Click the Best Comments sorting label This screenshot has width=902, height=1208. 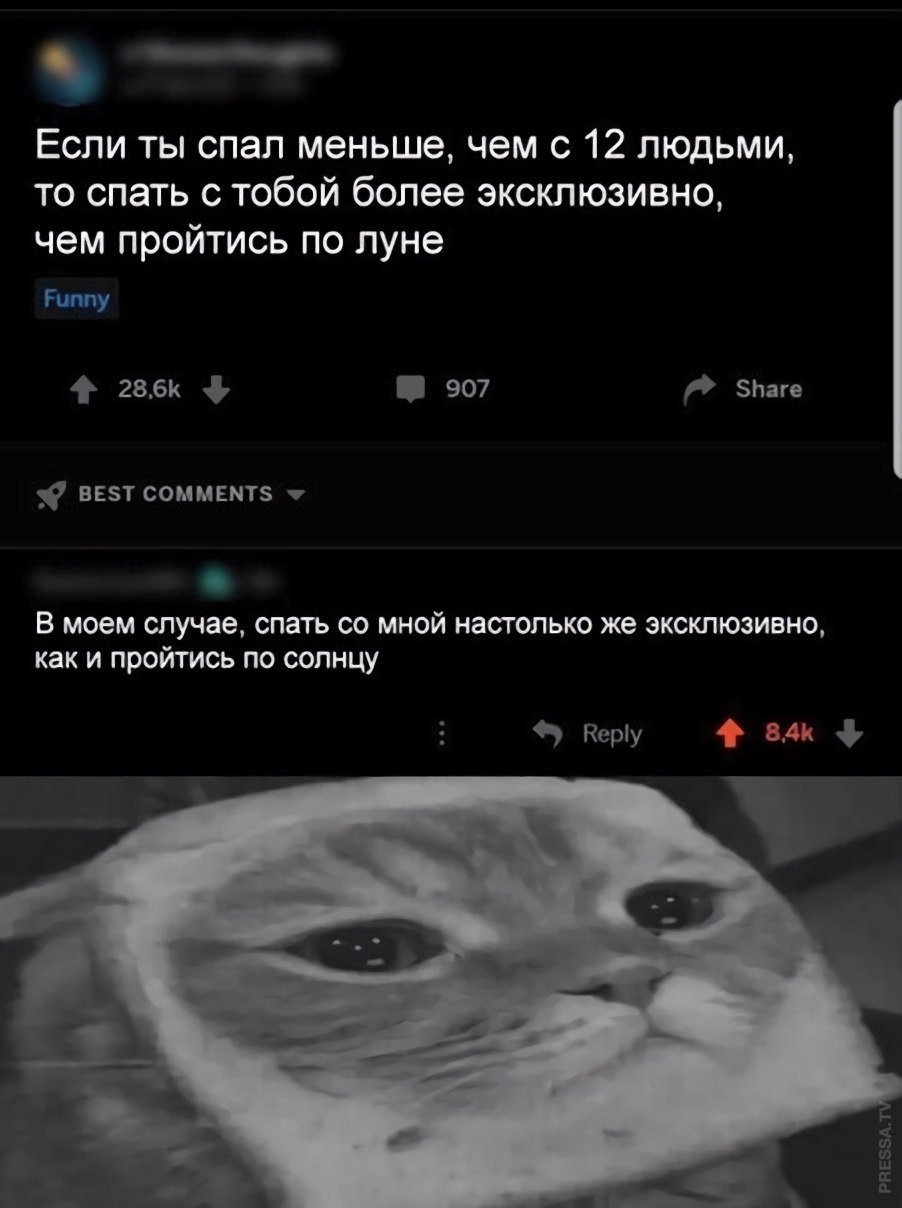point(175,494)
